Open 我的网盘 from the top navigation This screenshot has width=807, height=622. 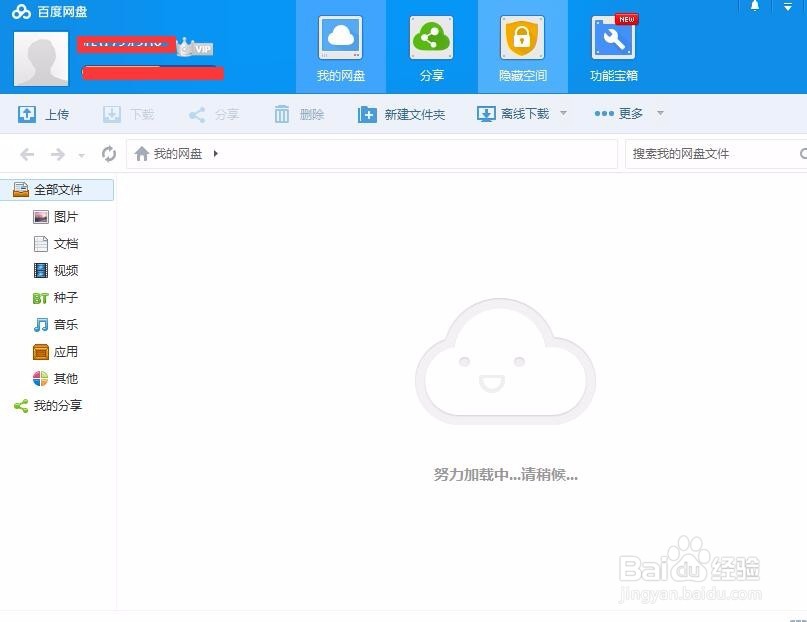(x=340, y=46)
